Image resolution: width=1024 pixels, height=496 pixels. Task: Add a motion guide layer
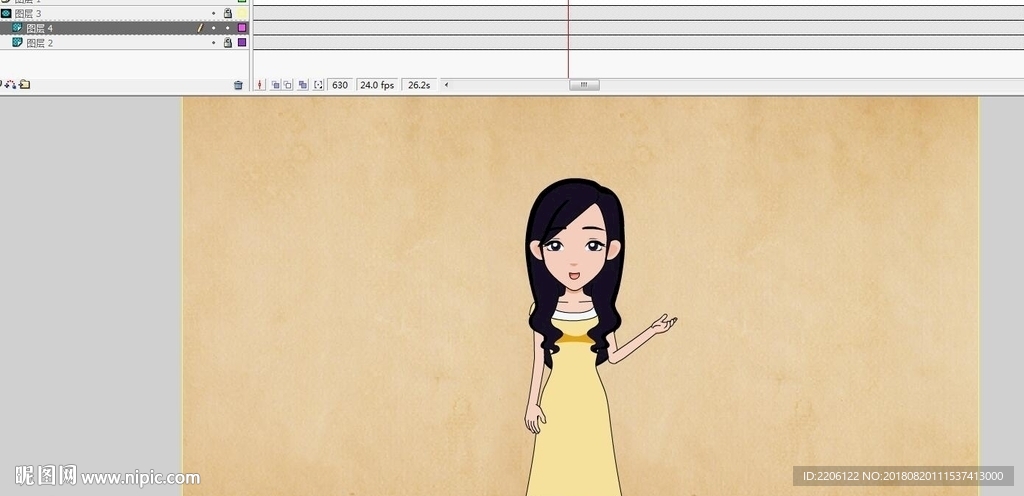[10, 84]
